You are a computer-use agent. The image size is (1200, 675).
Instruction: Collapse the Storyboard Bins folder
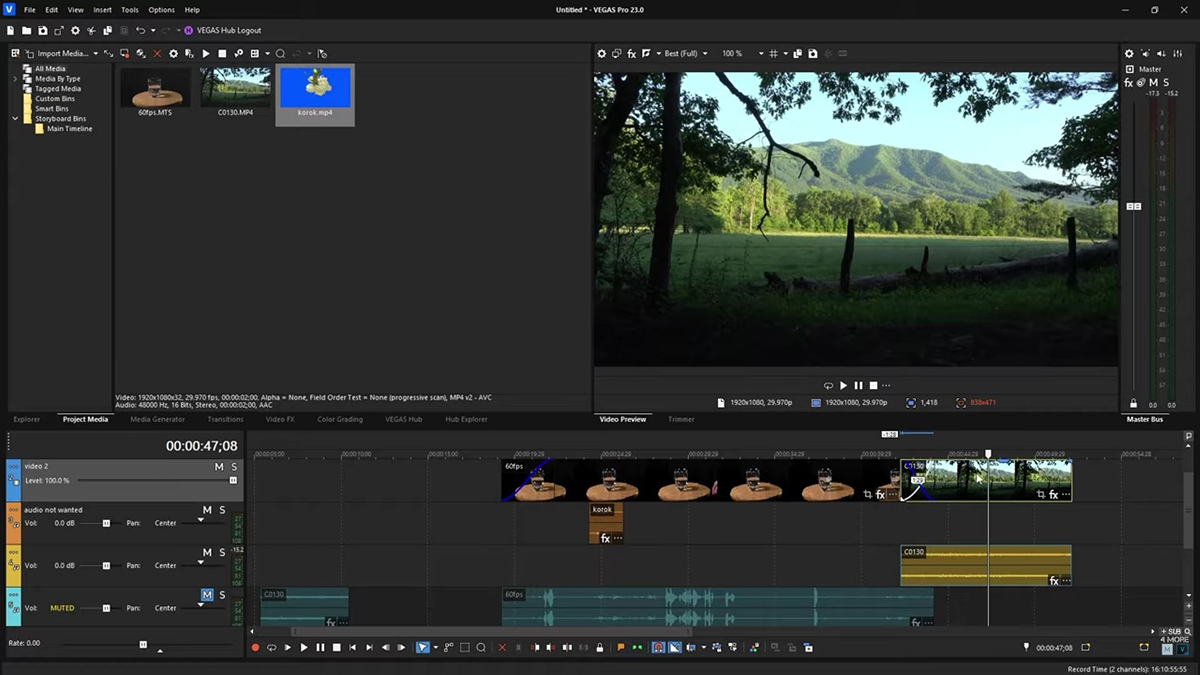coord(15,119)
